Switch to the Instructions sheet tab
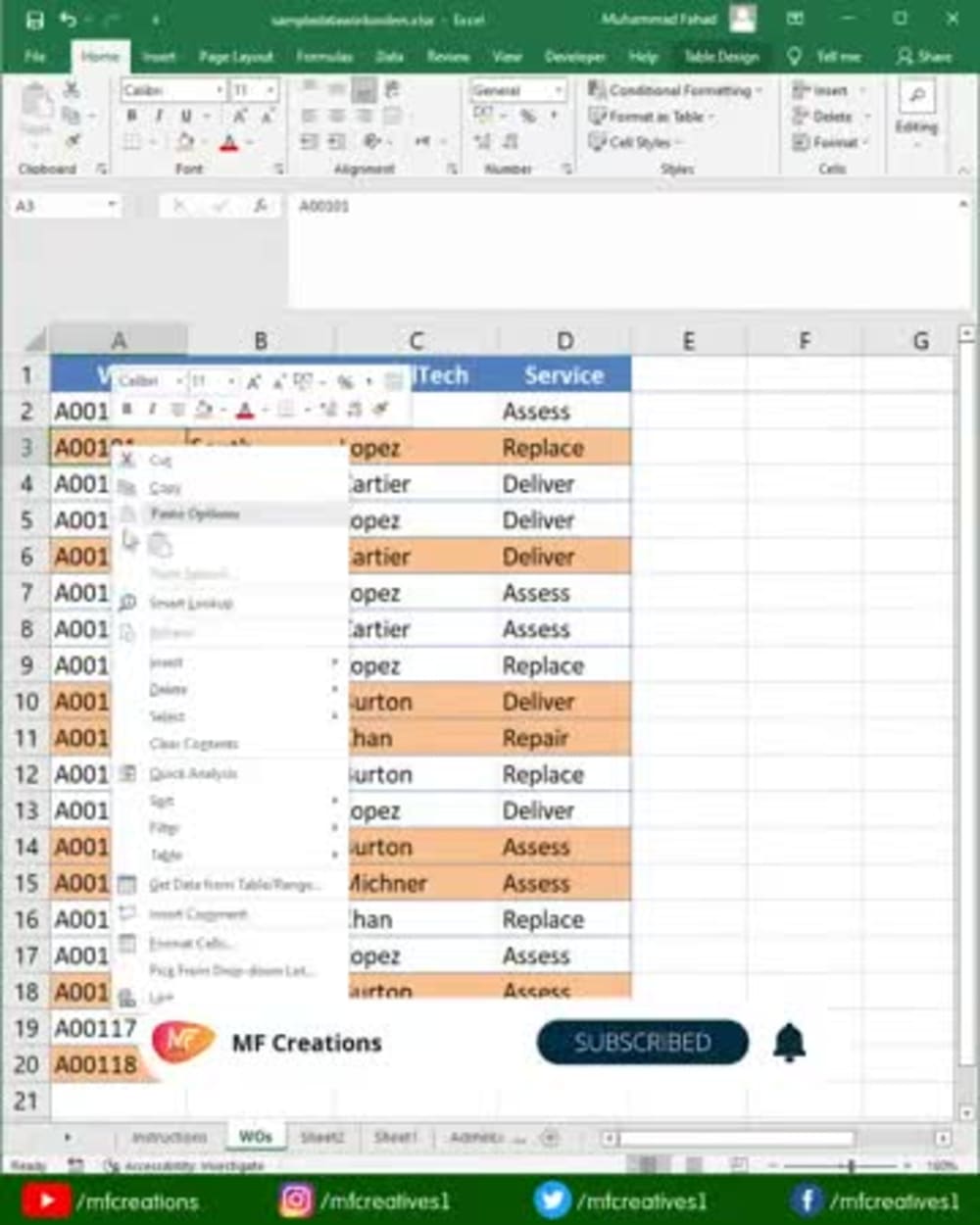This screenshot has width=980, height=1225. 171,1138
